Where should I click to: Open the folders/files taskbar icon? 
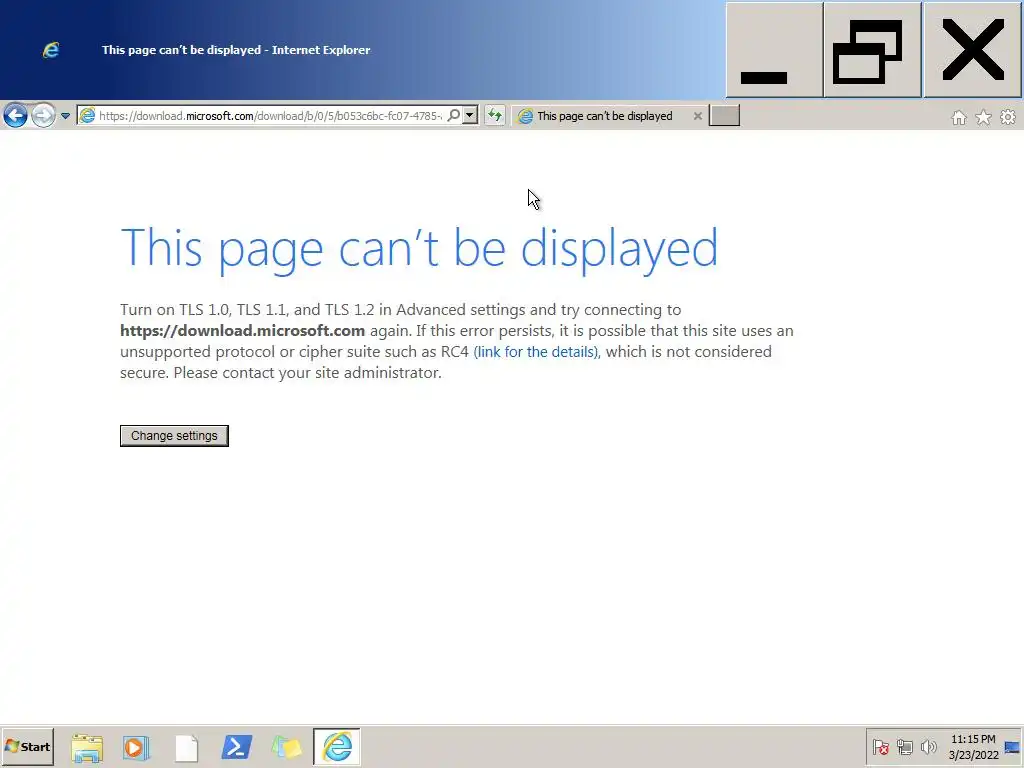(286, 747)
